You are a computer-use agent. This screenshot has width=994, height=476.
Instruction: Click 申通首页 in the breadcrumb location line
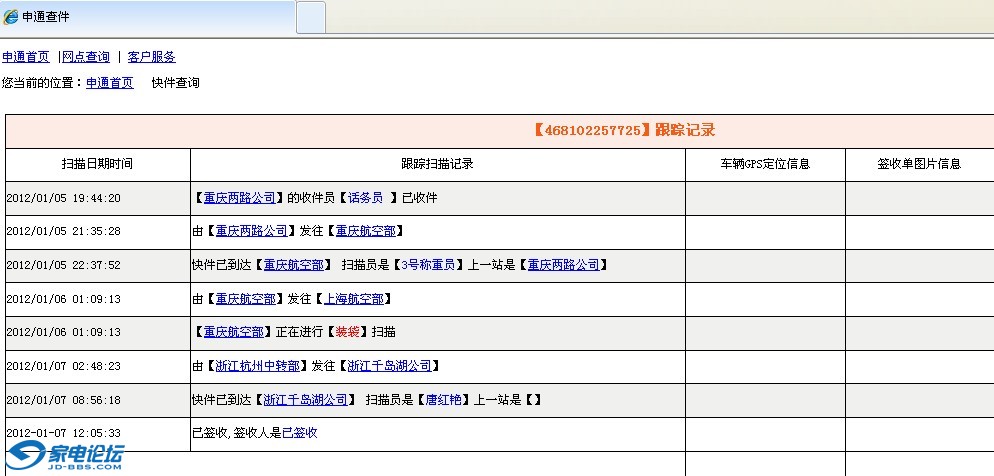coord(109,83)
